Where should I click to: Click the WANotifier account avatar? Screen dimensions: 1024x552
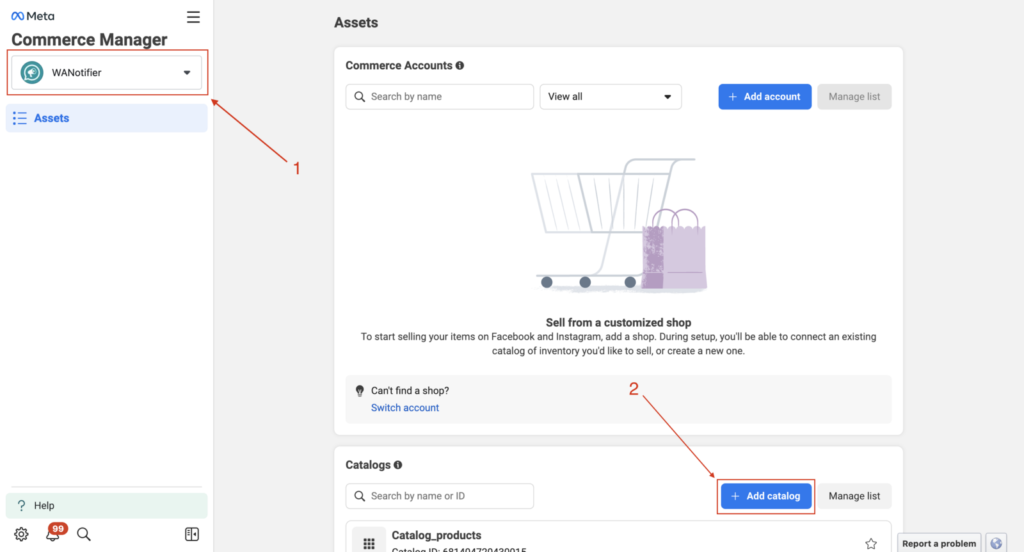click(32, 73)
